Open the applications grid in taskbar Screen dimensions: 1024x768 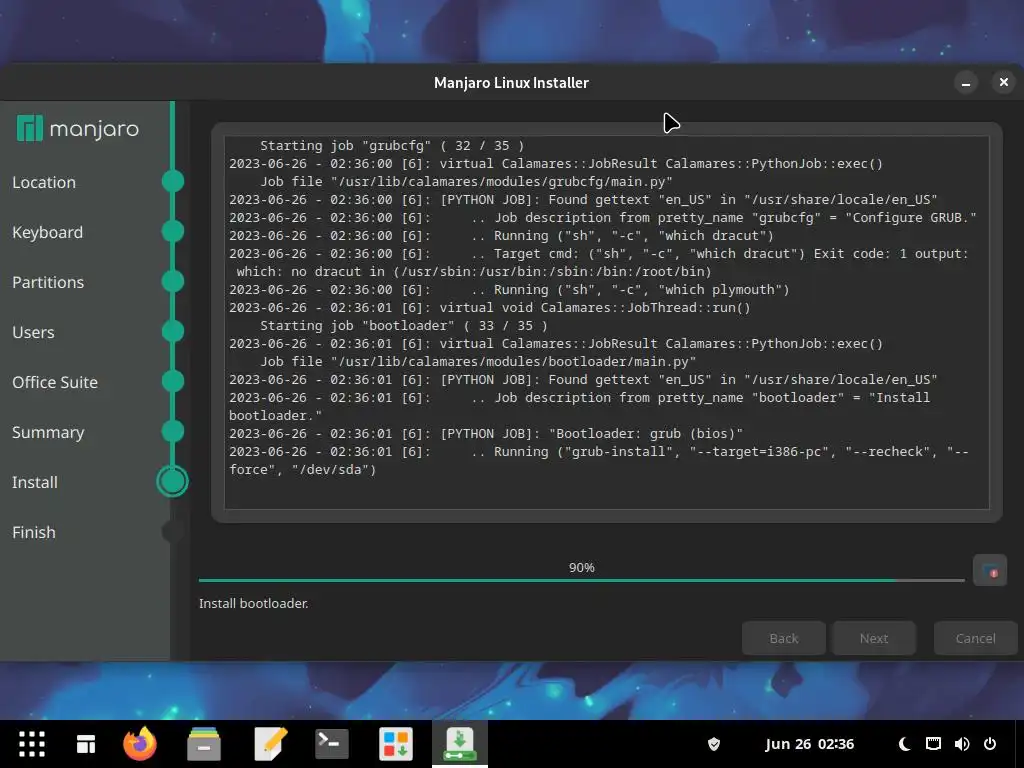point(31,744)
